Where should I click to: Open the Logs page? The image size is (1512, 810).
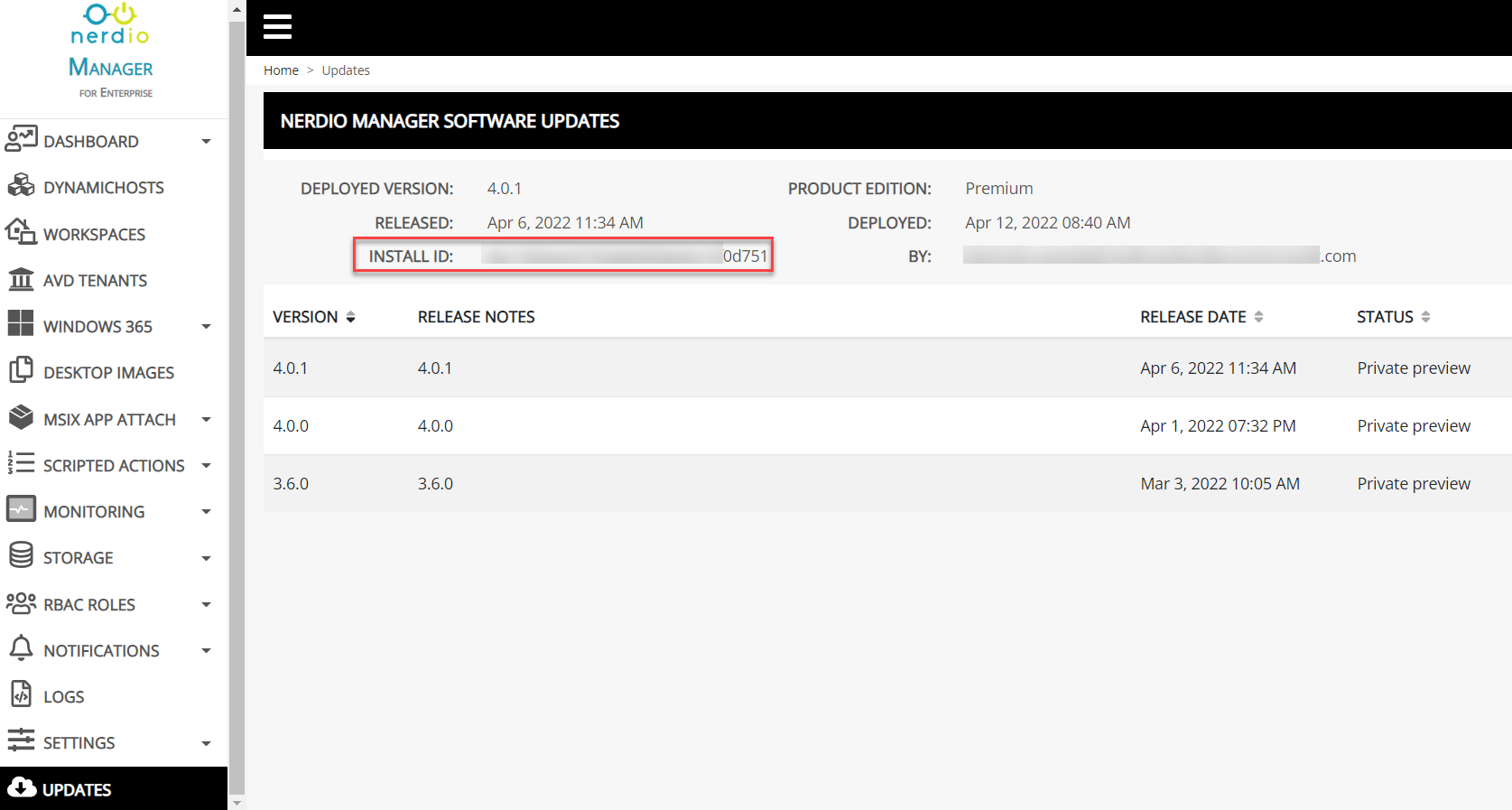pos(63,697)
